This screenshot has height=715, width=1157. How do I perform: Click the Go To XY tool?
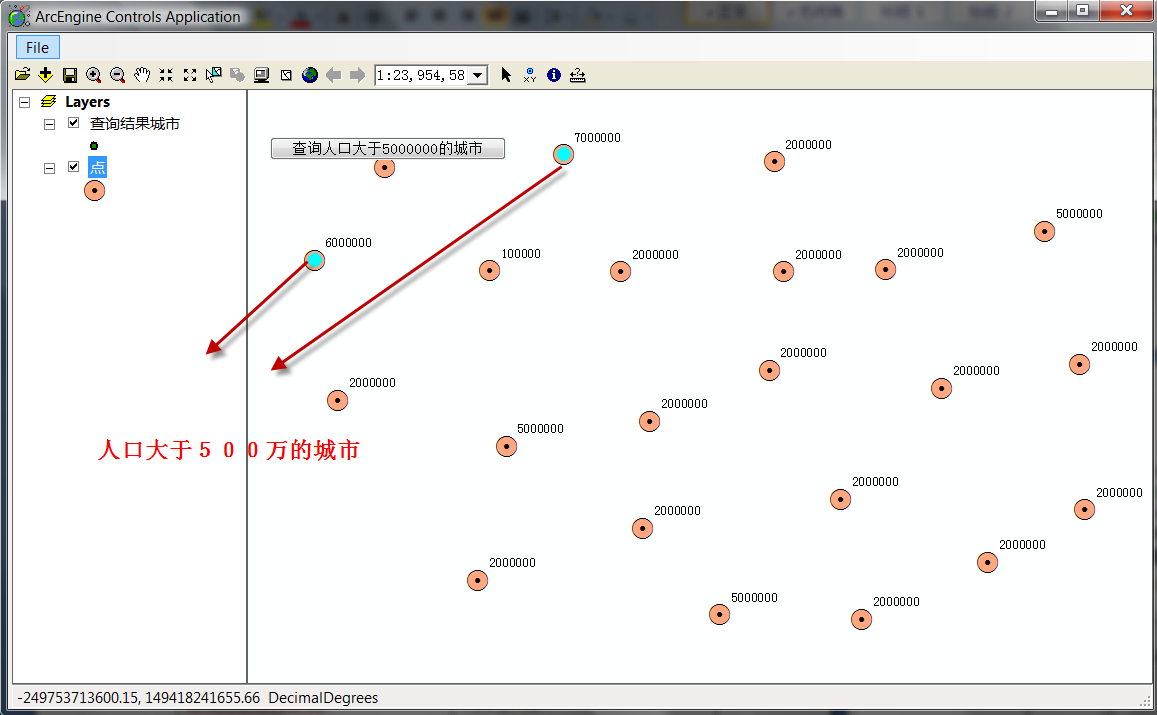click(x=530, y=75)
